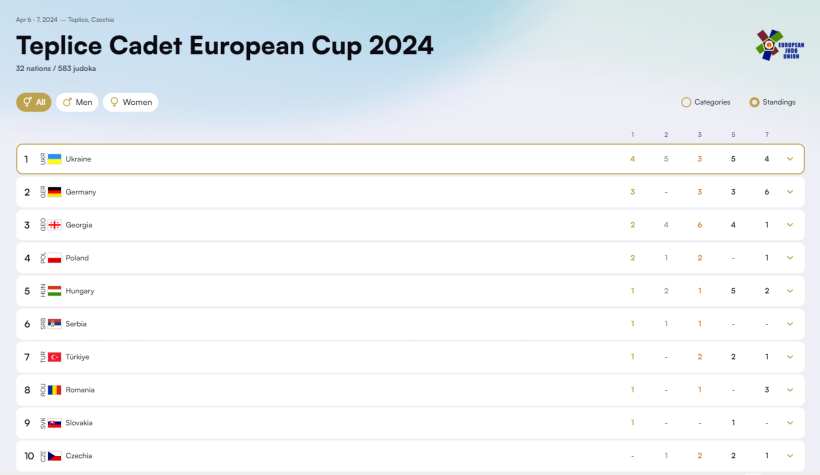The height and width of the screenshot is (475, 820).
Task: Click the Germany flag icon
Action: click(54, 192)
